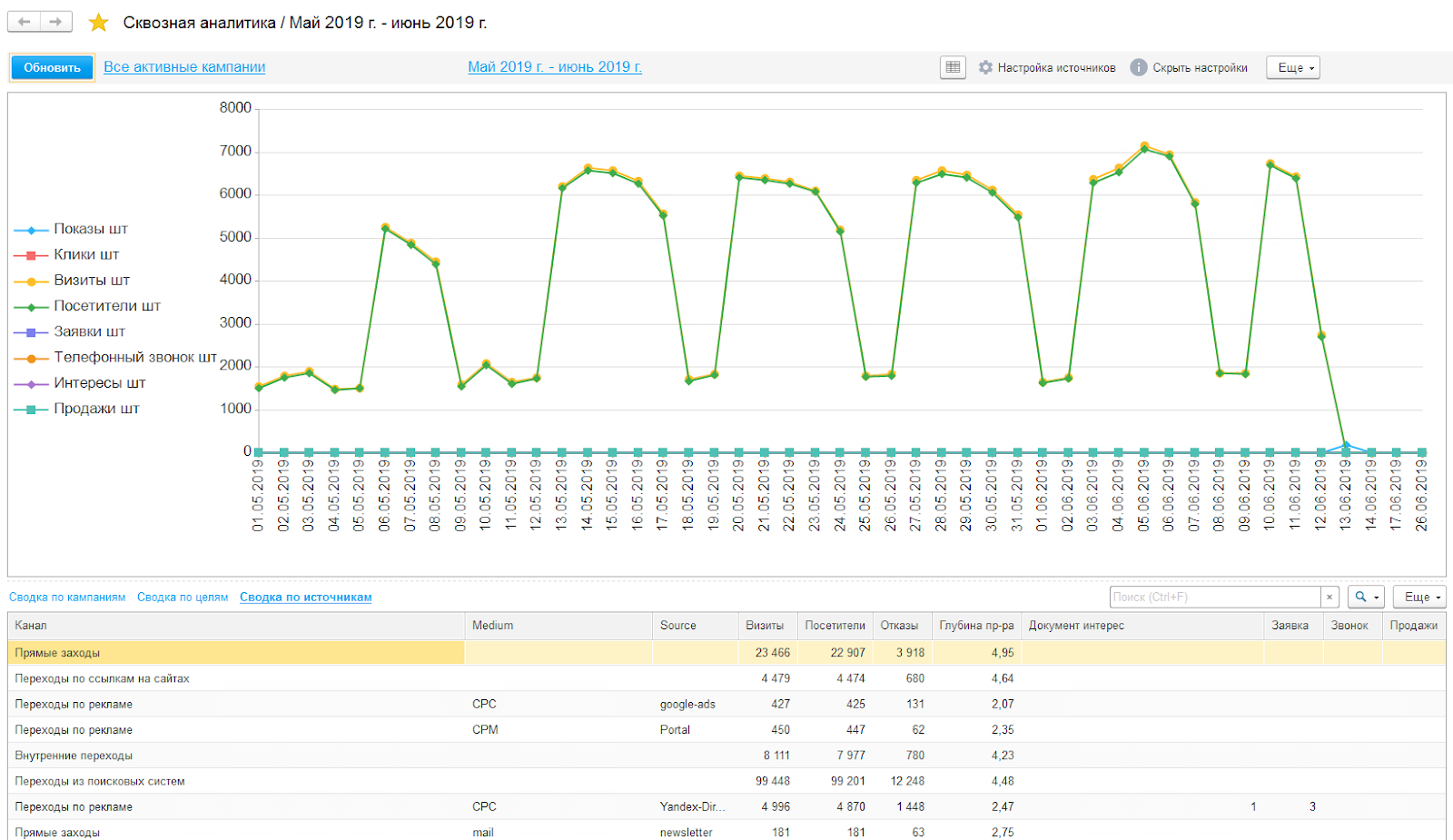The image size is (1453, 840).
Task: Open Настройка источников
Action: [x=1056, y=68]
